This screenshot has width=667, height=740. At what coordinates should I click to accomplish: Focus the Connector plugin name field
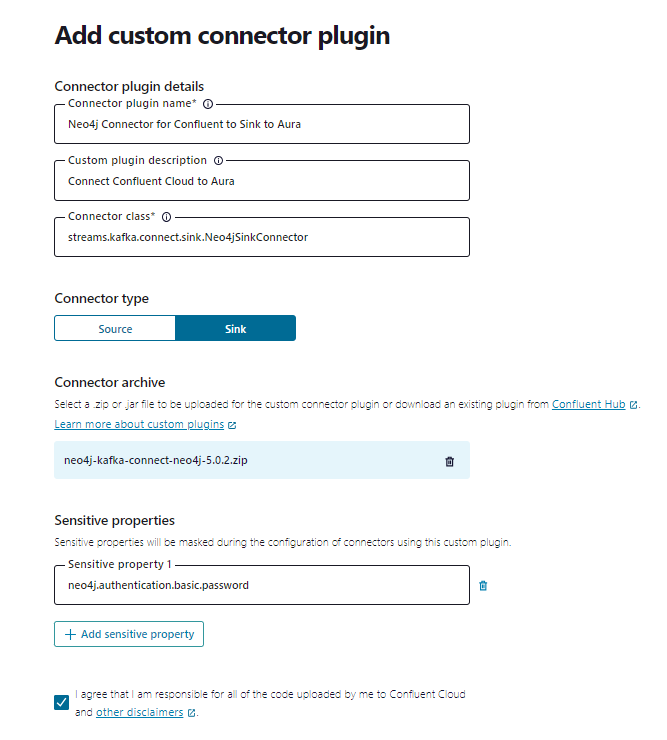coord(261,124)
